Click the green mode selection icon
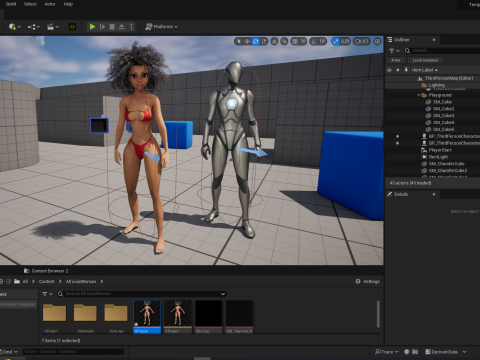 click(72, 27)
